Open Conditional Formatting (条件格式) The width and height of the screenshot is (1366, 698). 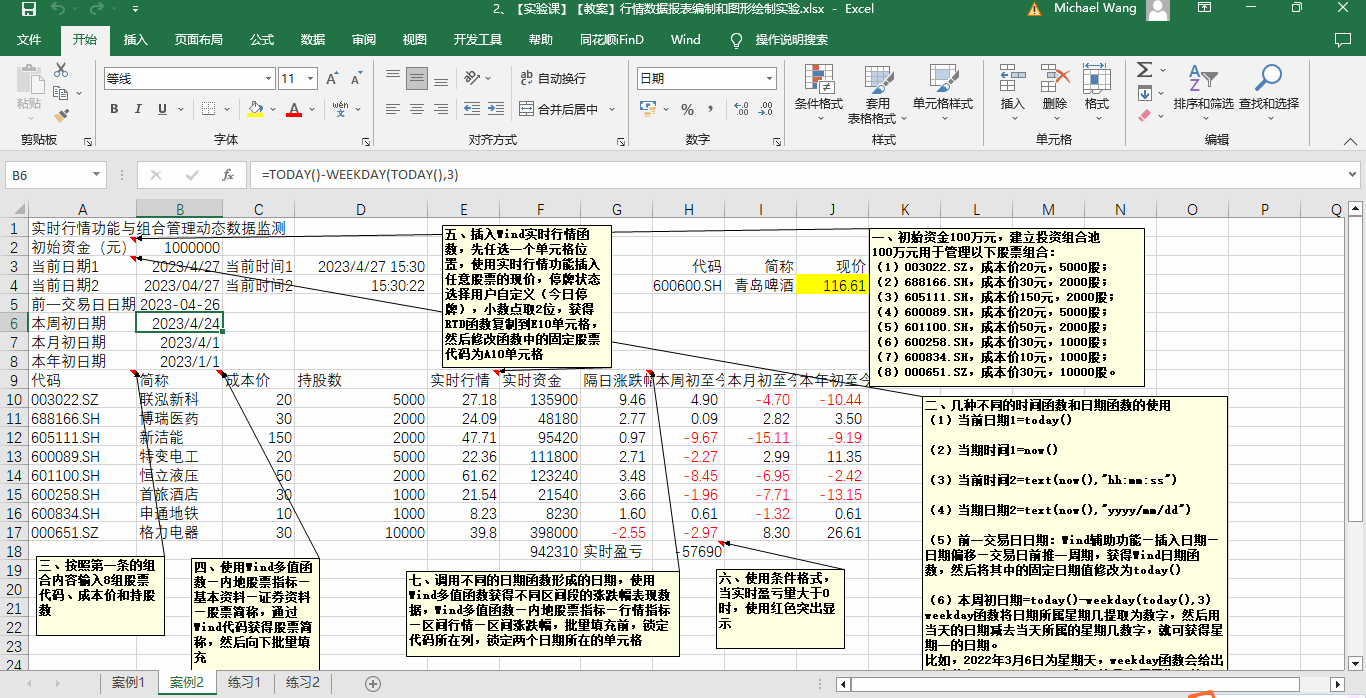(x=818, y=89)
